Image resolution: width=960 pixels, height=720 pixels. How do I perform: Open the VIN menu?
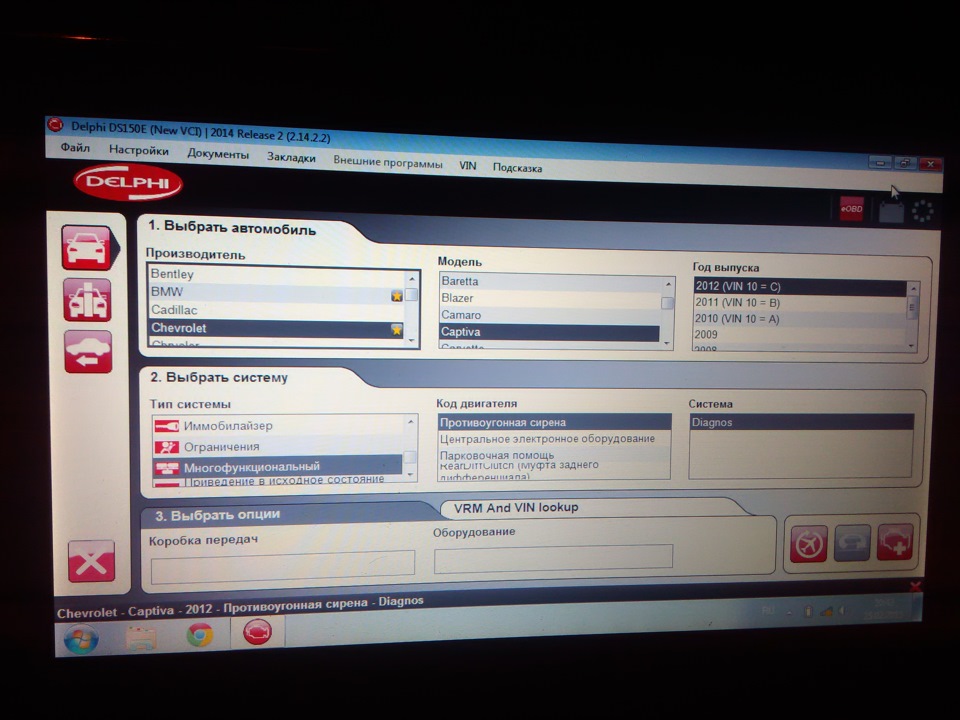point(468,165)
